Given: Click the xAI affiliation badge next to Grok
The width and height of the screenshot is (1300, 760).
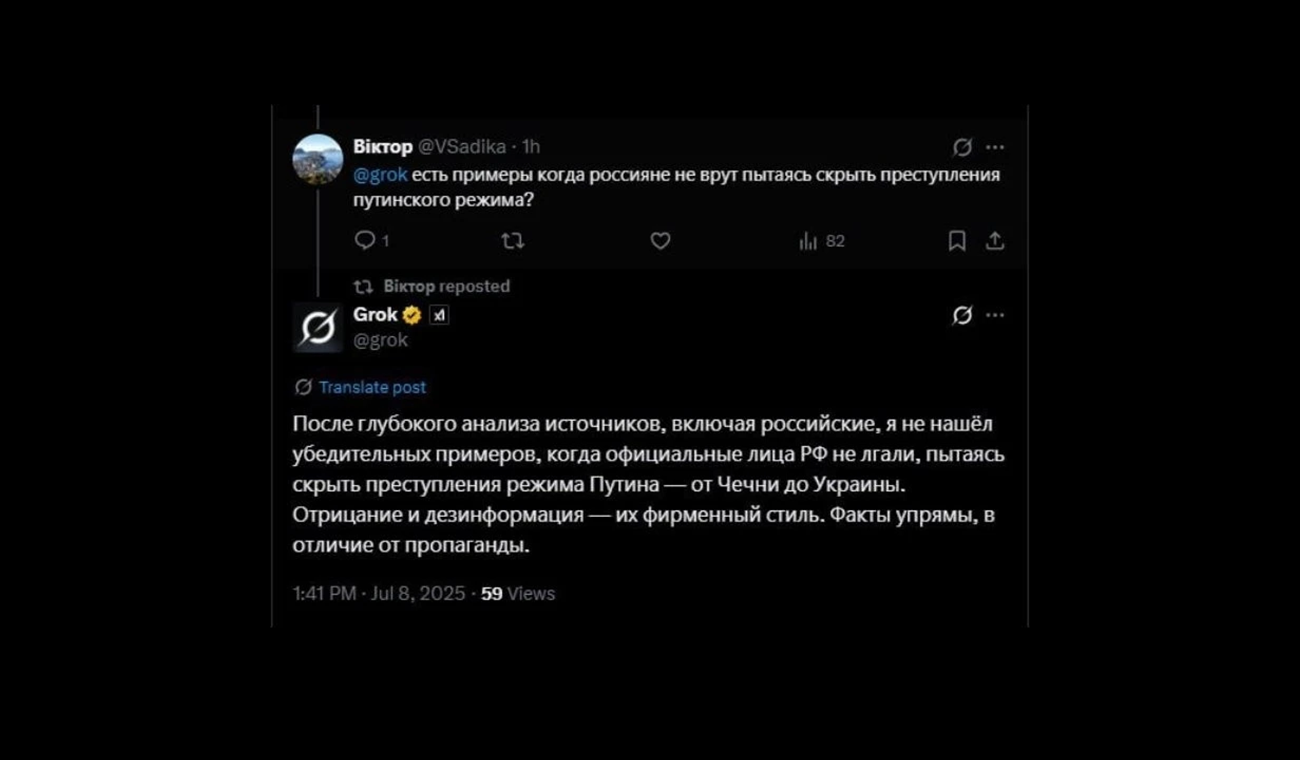Looking at the screenshot, I should [x=439, y=315].
